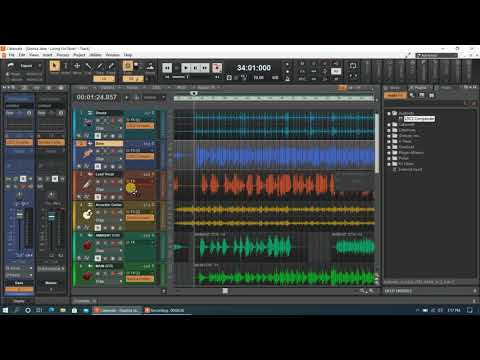The height and width of the screenshot is (360, 480).
Task: Click the Lead Vocal microphone icon
Action: [87, 184]
